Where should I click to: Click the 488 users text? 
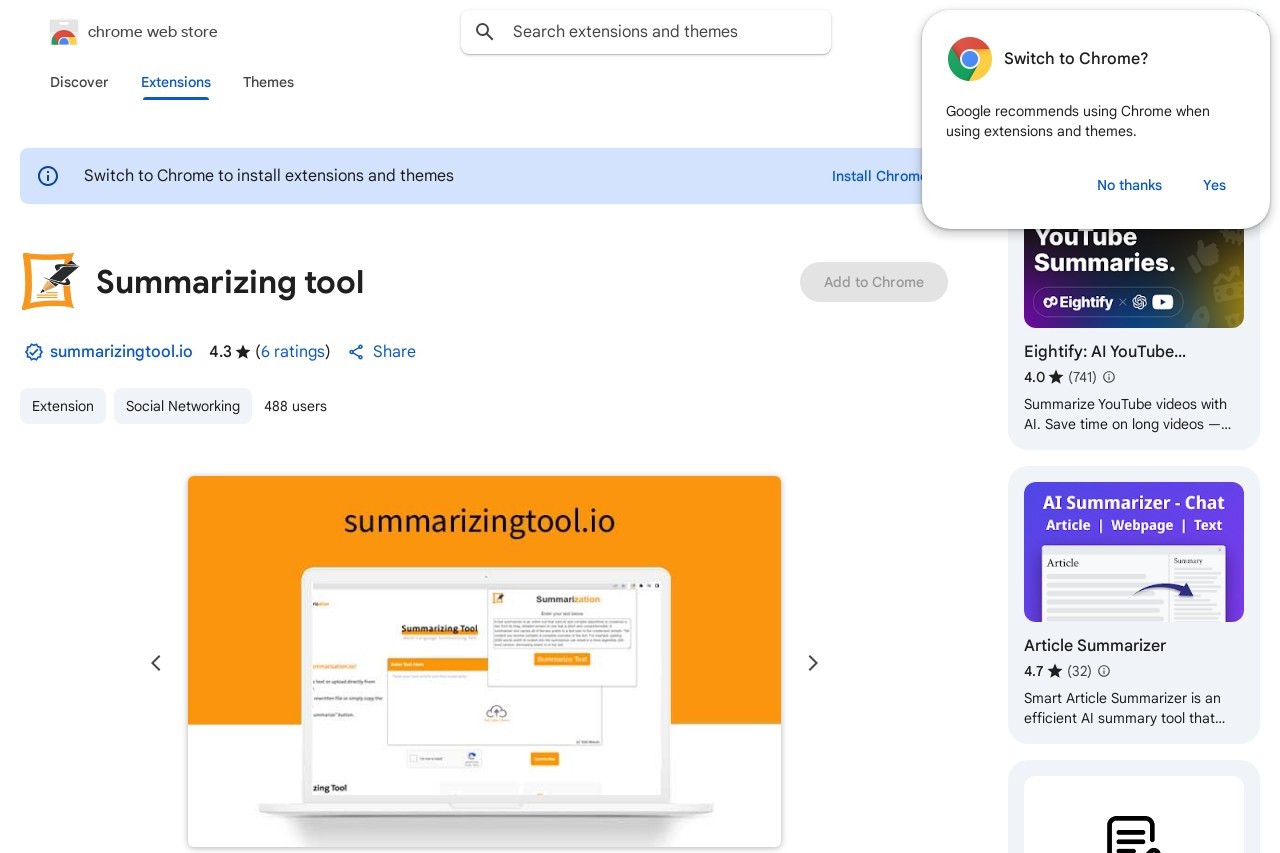(295, 406)
